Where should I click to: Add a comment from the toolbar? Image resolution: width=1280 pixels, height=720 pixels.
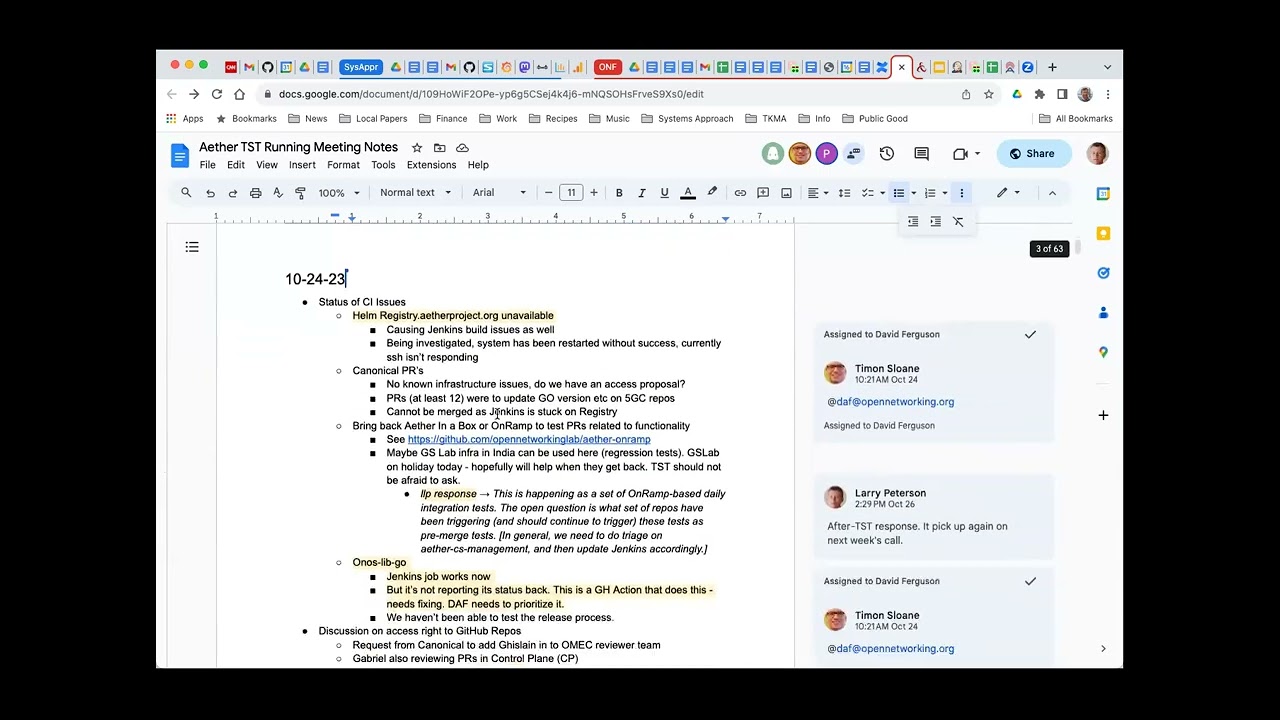pos(763,193)
